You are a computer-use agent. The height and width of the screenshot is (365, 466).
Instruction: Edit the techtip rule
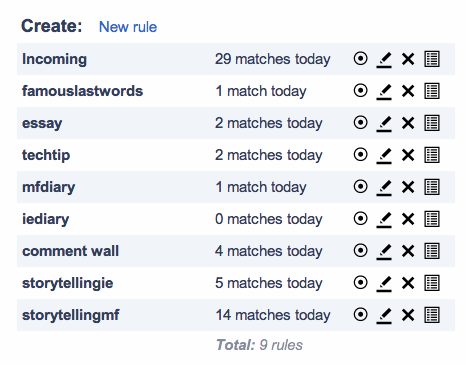pos(384,156)
